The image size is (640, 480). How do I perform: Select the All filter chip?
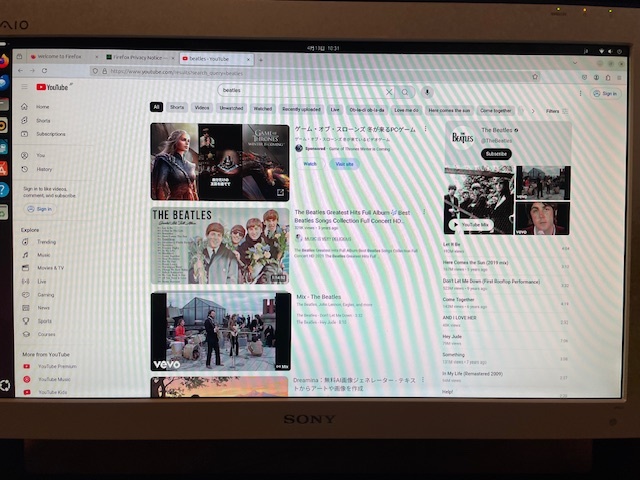pos(156,107)
